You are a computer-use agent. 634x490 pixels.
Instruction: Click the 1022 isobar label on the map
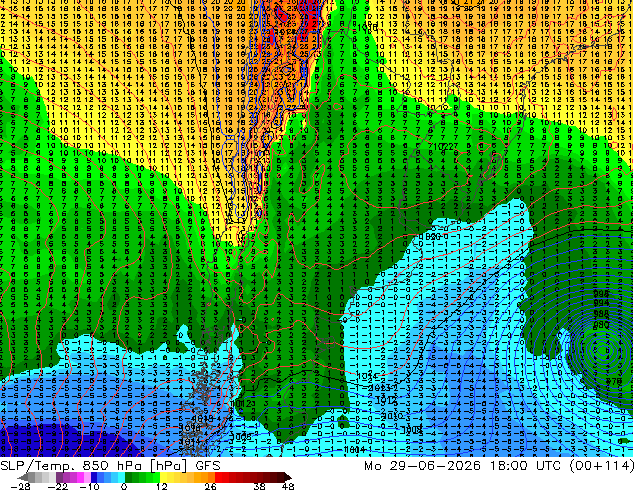click(444, 147)
